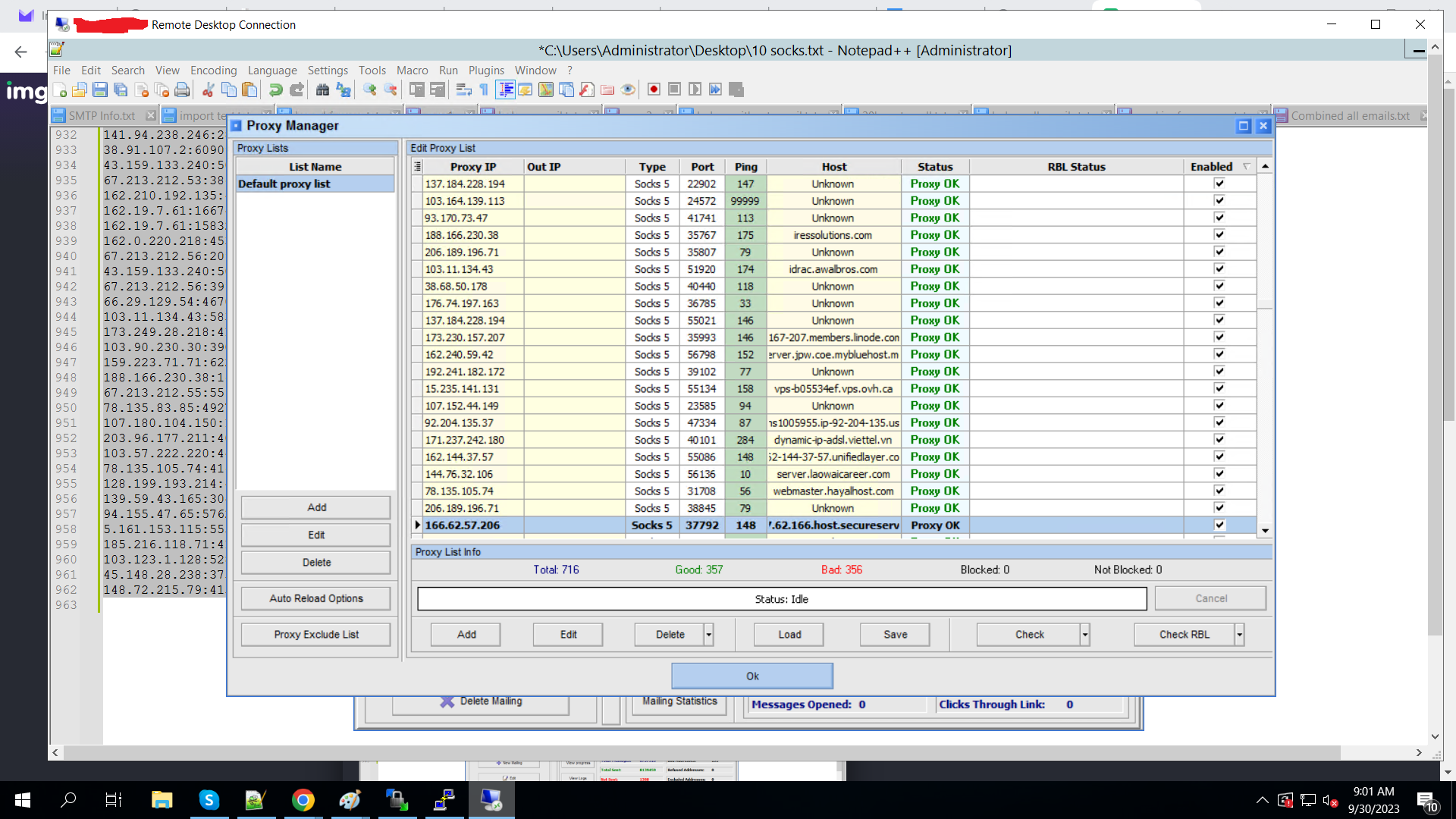The image size is (1456, 819).
Task: Click the Check RBL button
Action: tap(1185, 635)
